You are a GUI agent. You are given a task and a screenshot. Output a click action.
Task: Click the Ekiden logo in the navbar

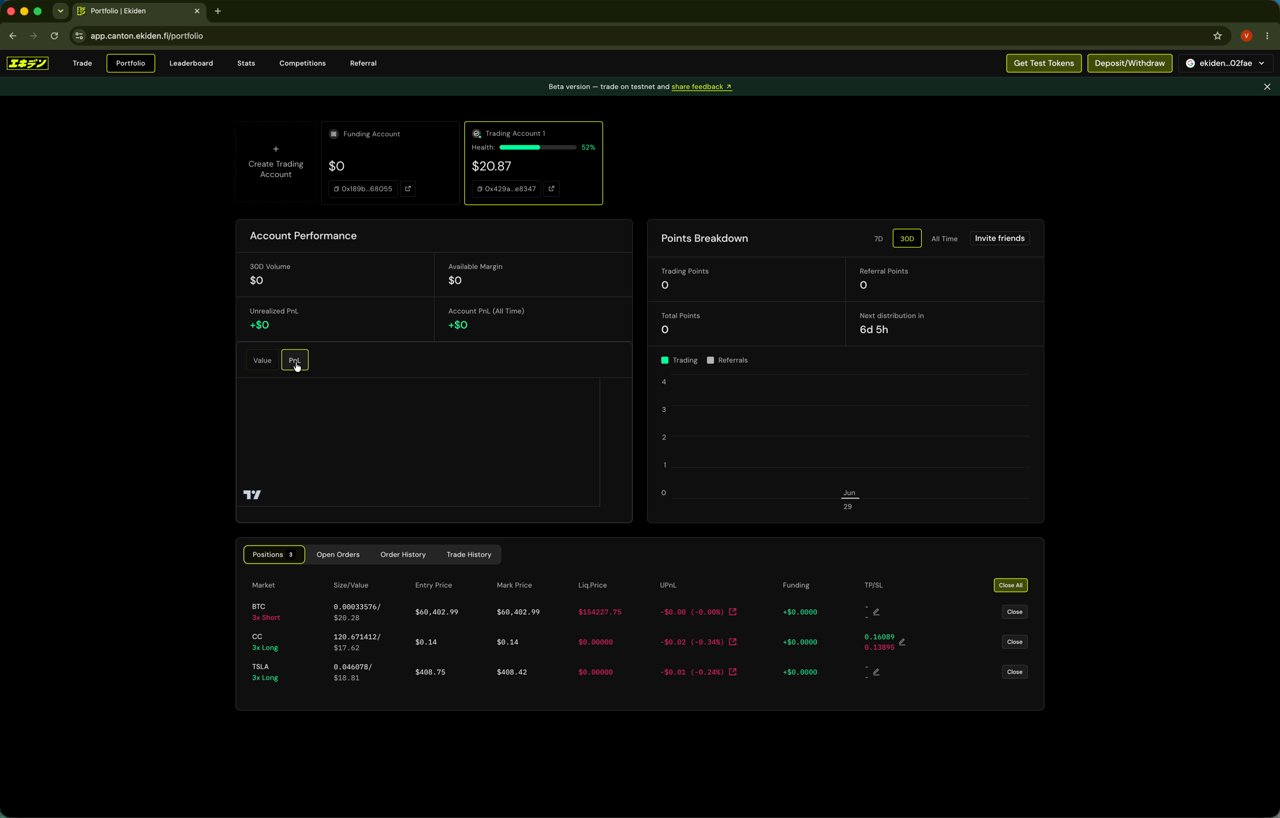[27, 63]
